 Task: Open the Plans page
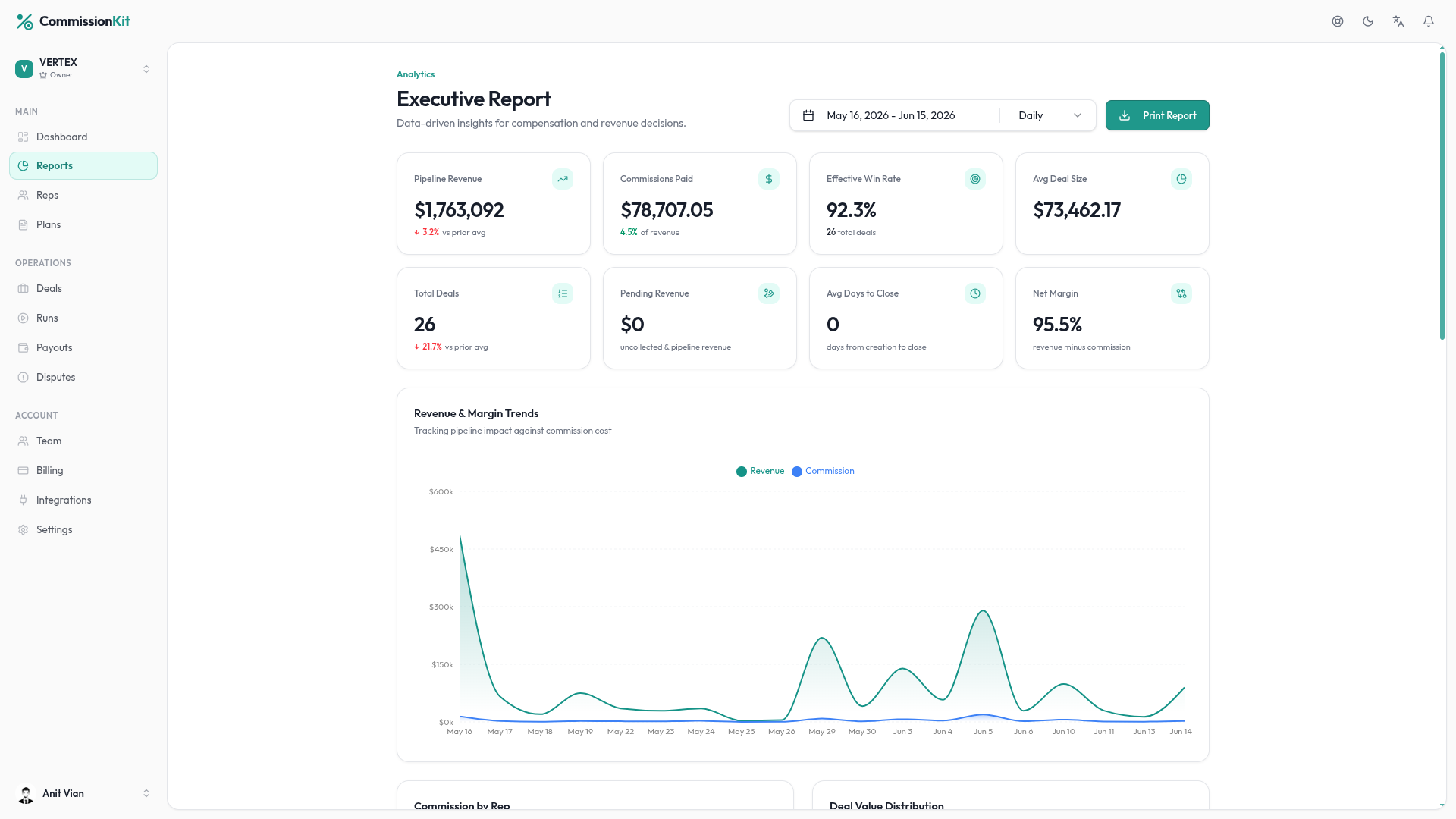tap(83, 224)
